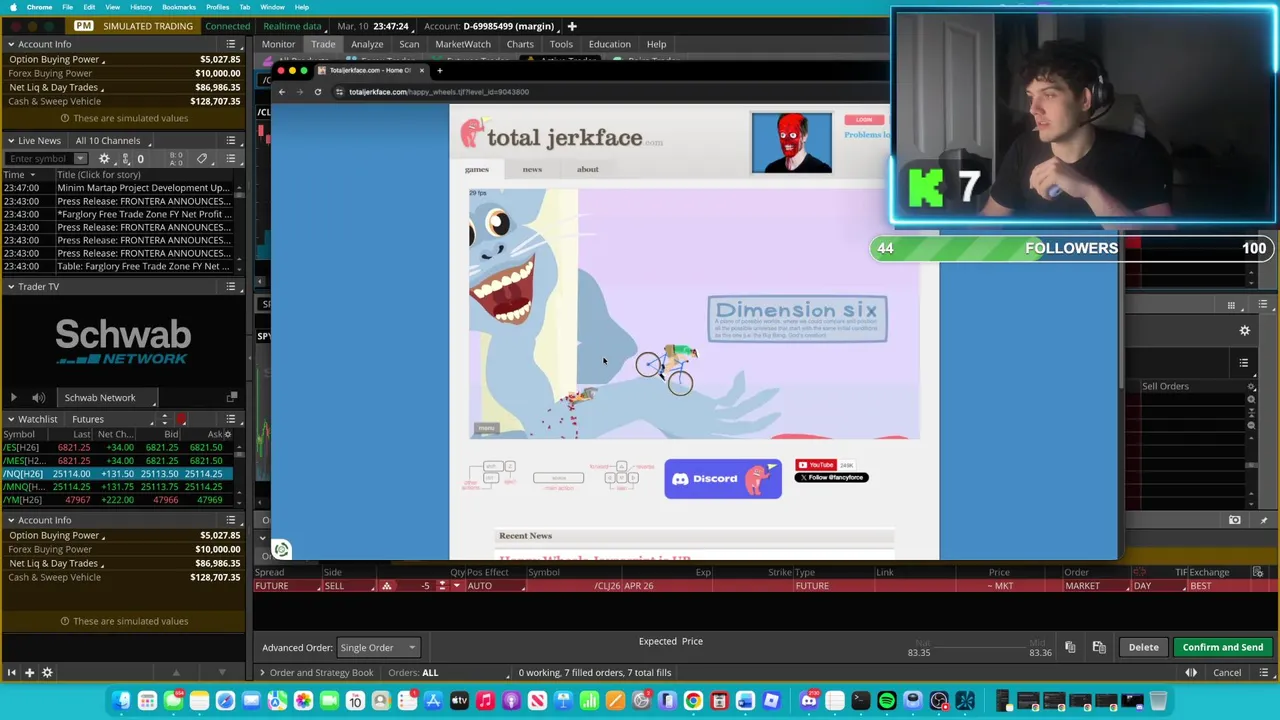Go back in the browser window
1280x720 pixels.
[281, 92]
